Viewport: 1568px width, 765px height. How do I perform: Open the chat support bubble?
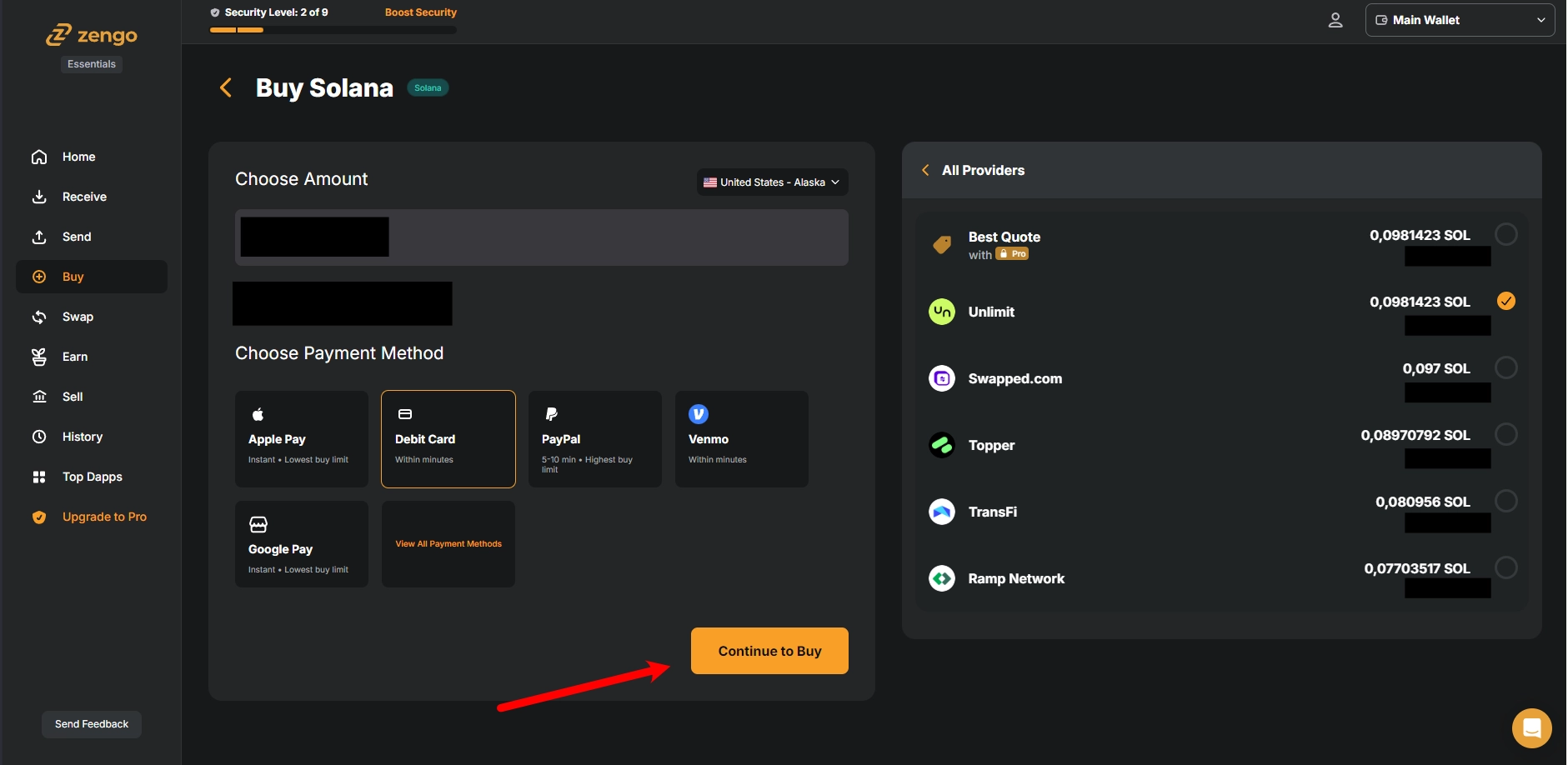pyautogui.click(x=1531, y=727)
